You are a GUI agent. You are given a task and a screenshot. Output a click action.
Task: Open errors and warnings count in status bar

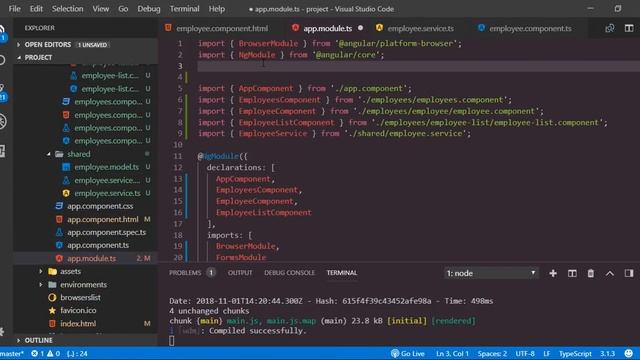pyautogui.click(x=46, y=353)
